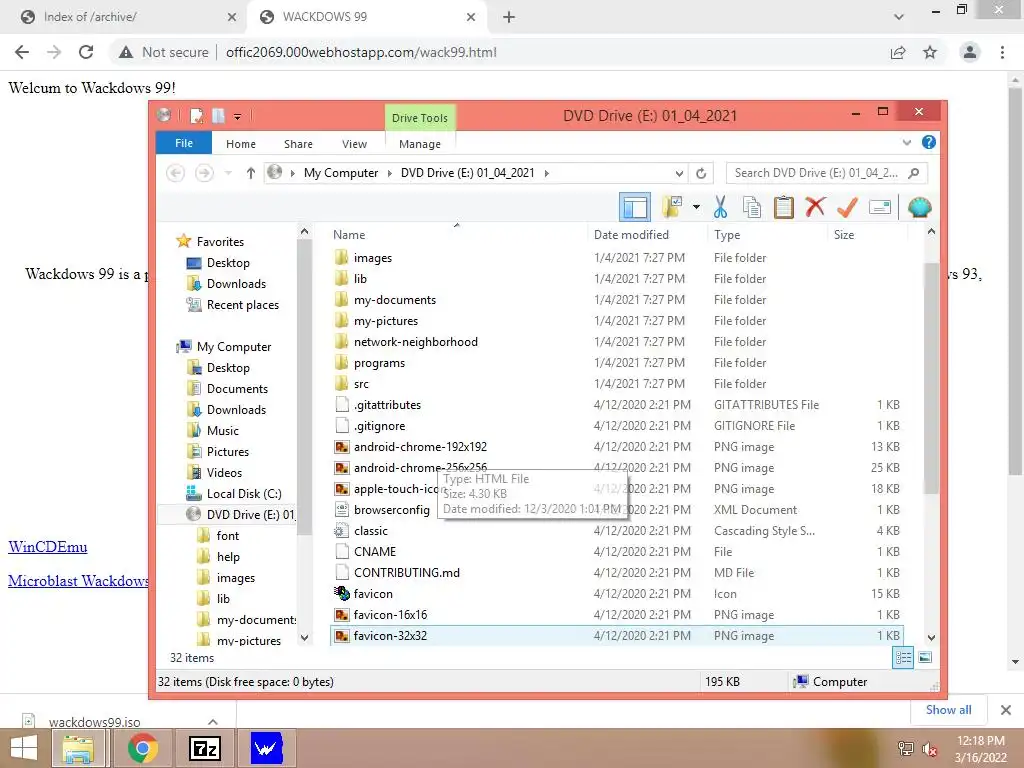Open 7-Zip from the taskbar
The width and height of the screenshot is (1024, 768).
pyautogui.click(x=204, y=748)
